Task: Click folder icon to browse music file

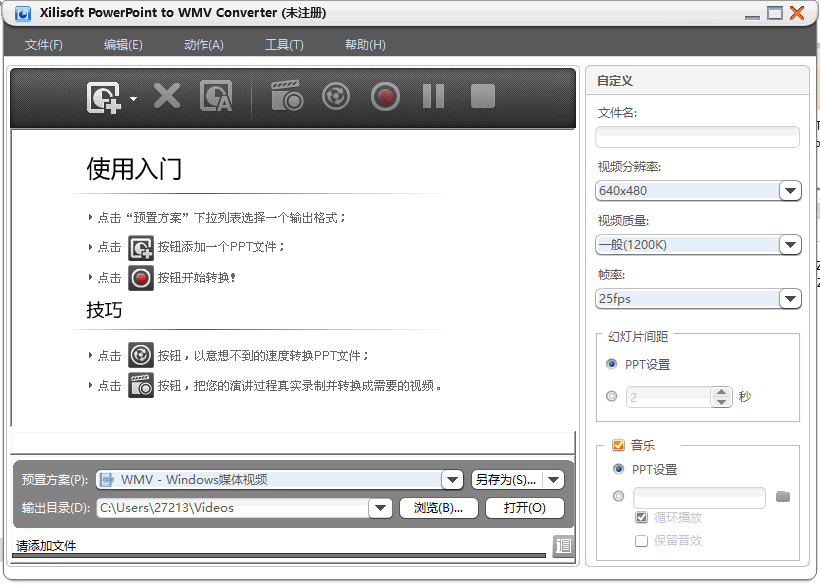Action: click(783, 497)
